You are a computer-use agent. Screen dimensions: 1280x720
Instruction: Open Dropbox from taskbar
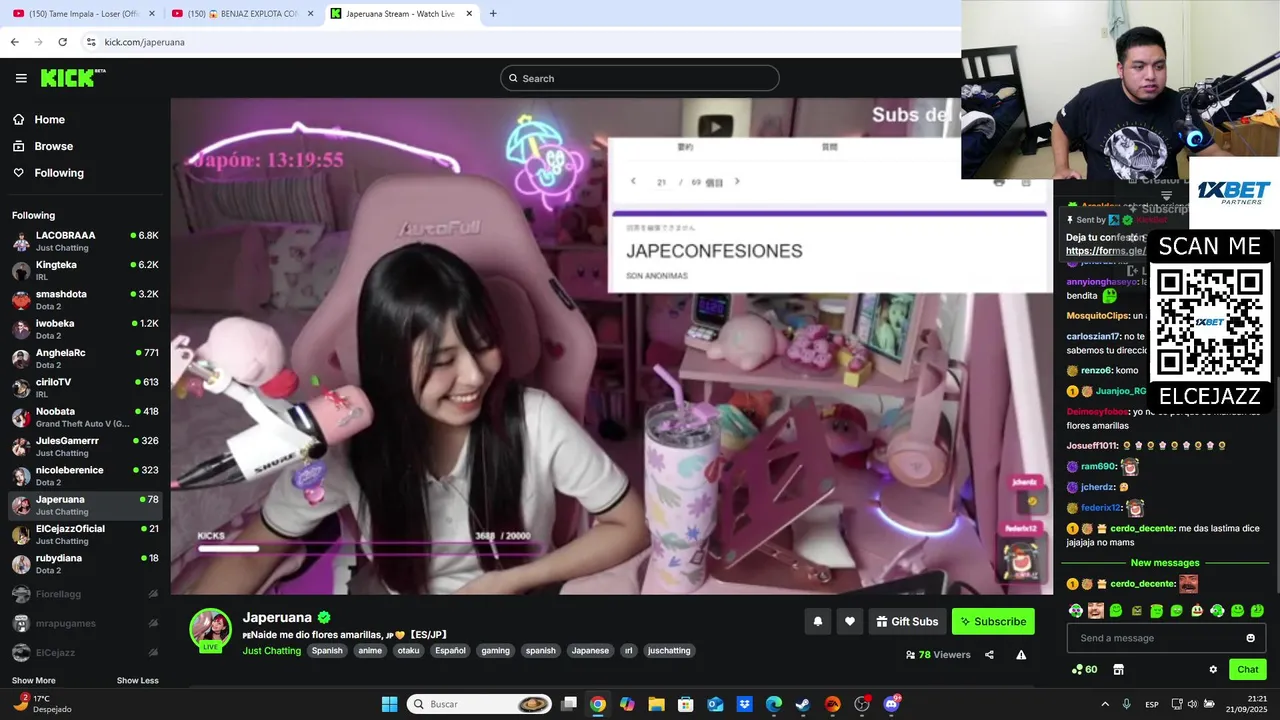pos(744,704)
